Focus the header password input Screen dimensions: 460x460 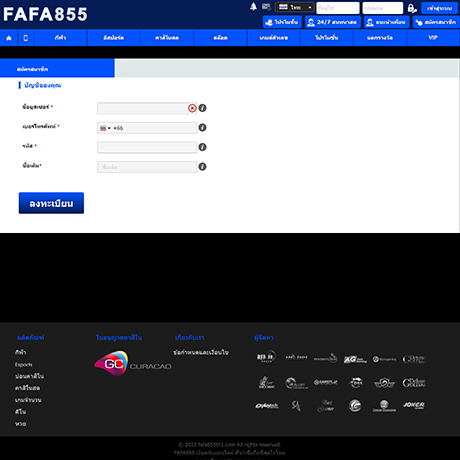click(383, 8)
